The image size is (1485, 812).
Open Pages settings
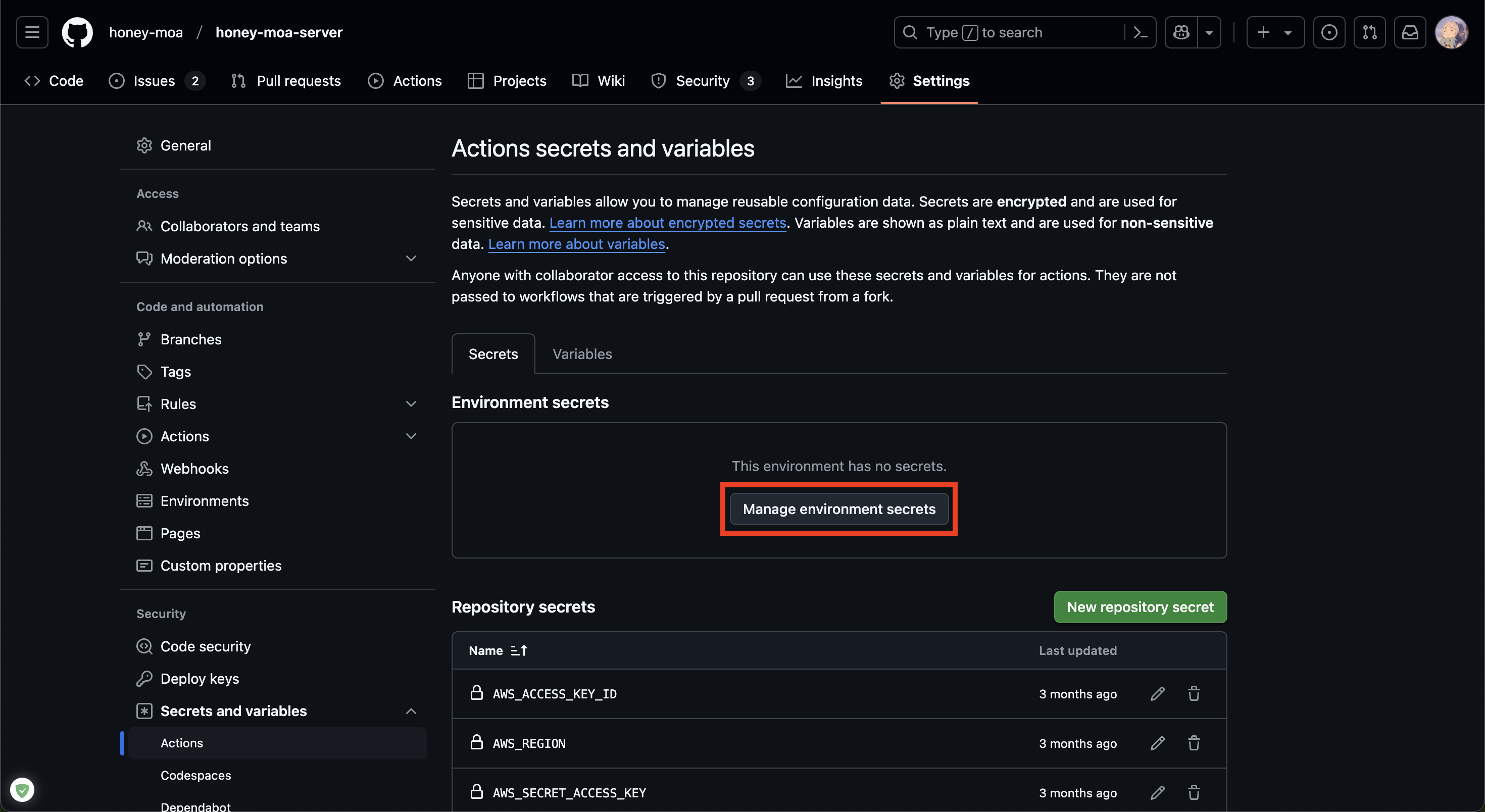click(x=277, y=533)
